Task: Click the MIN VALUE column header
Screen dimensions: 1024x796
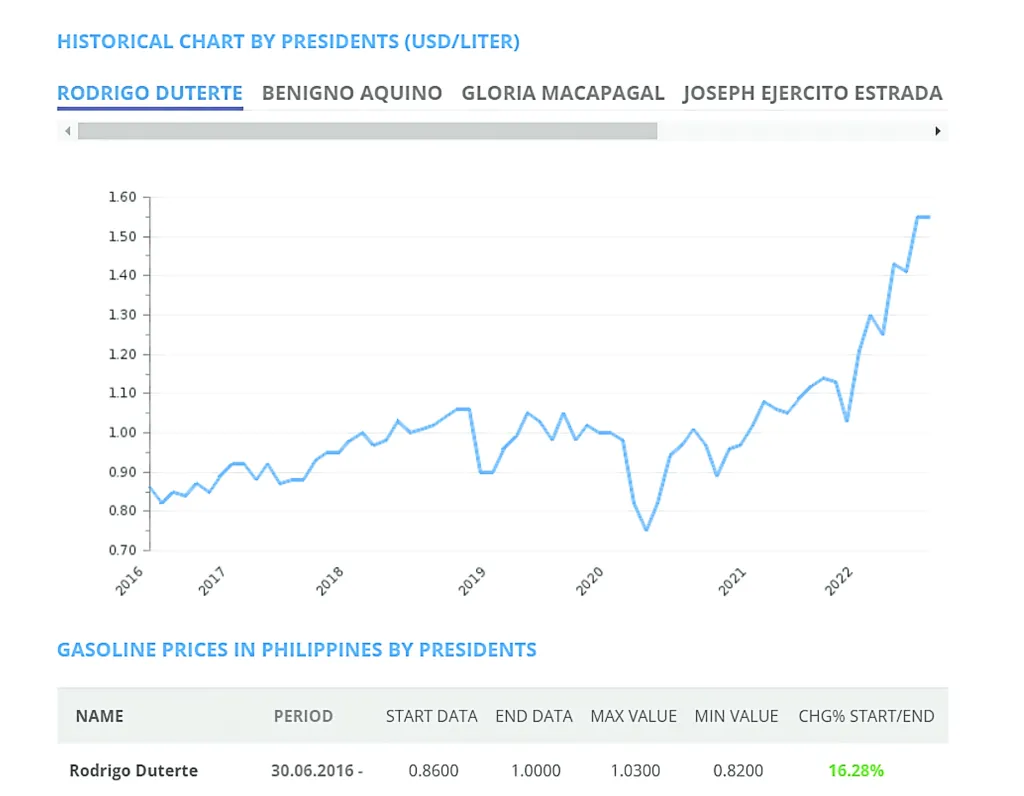Action: point(736,716)
